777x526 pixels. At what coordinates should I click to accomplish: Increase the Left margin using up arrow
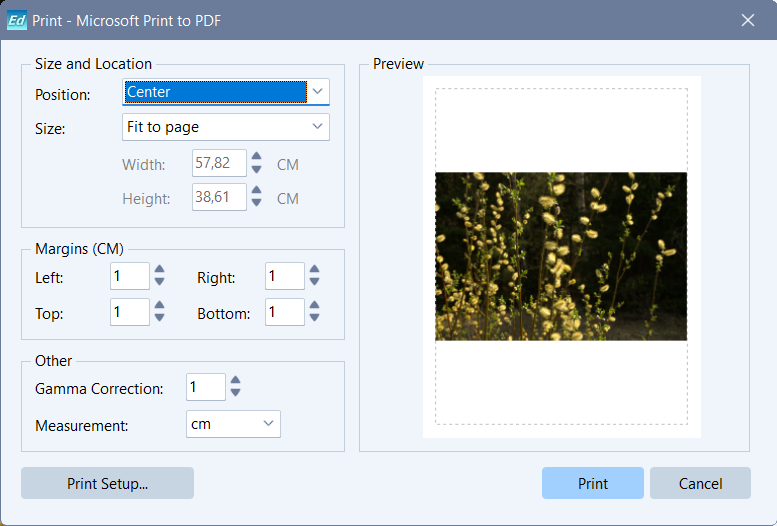tap(160, 270)
